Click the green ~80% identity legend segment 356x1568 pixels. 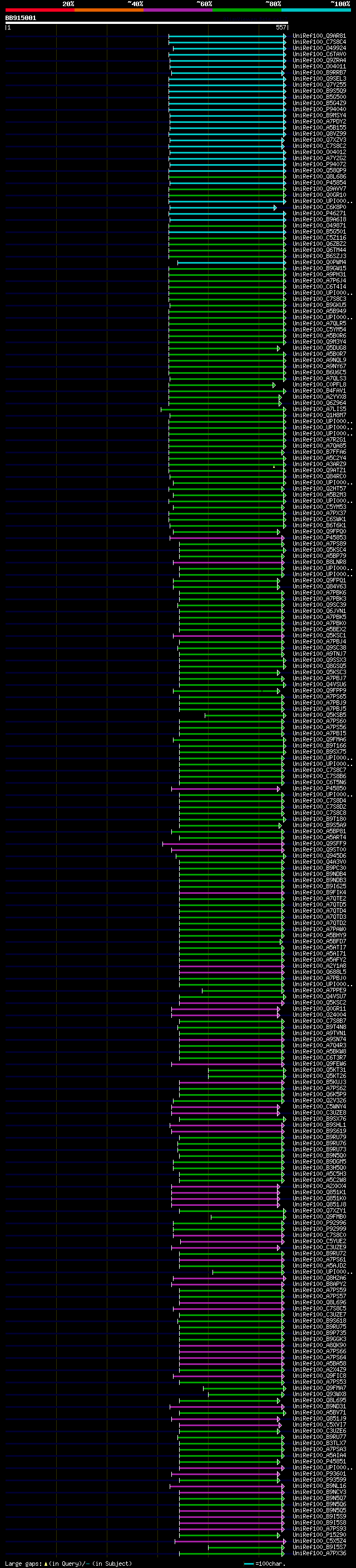coord(247,10)
